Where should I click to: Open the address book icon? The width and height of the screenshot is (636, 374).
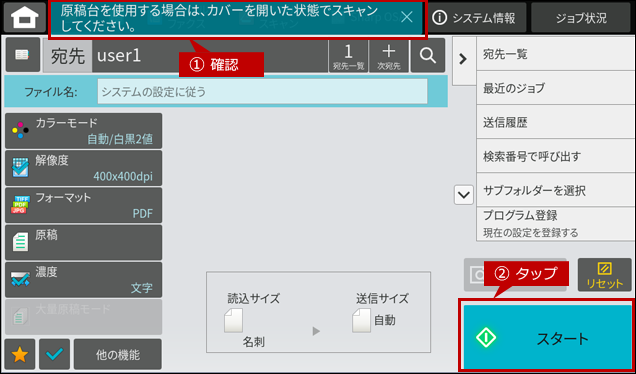pyautogui.click(x=22, y=55)
